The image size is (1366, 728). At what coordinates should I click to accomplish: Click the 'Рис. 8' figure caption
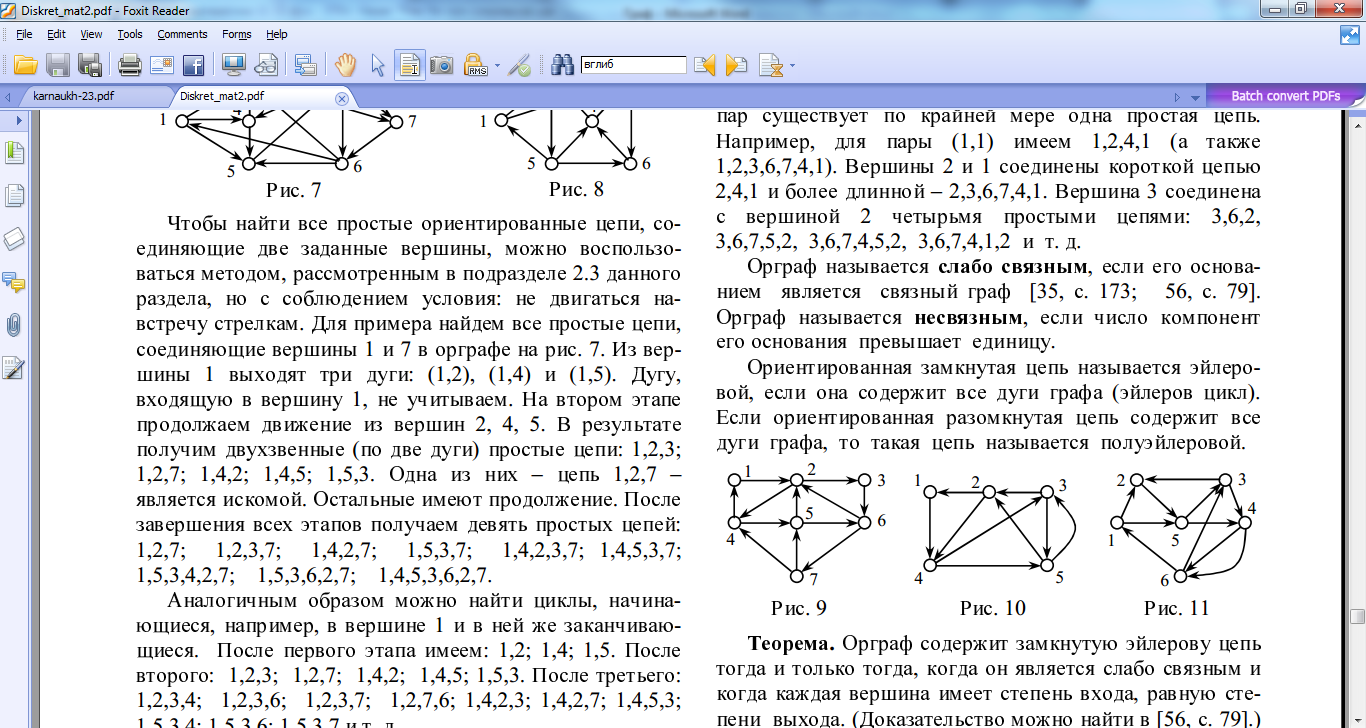(576, 188)
